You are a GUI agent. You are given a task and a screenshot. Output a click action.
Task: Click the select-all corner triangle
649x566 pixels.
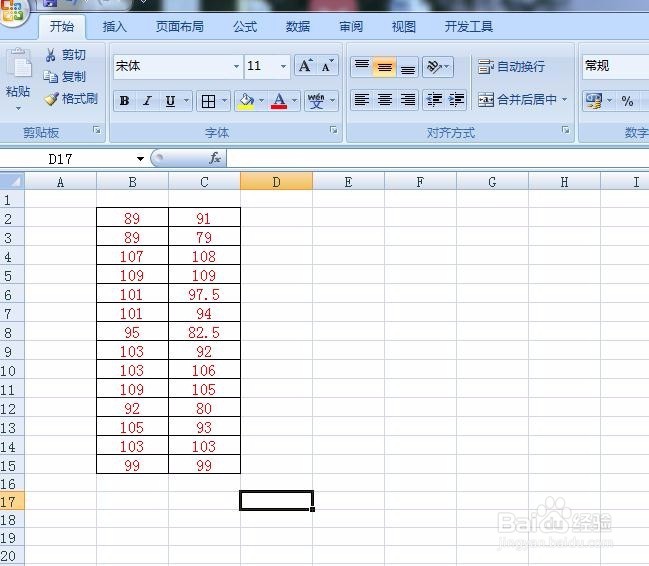12,181
